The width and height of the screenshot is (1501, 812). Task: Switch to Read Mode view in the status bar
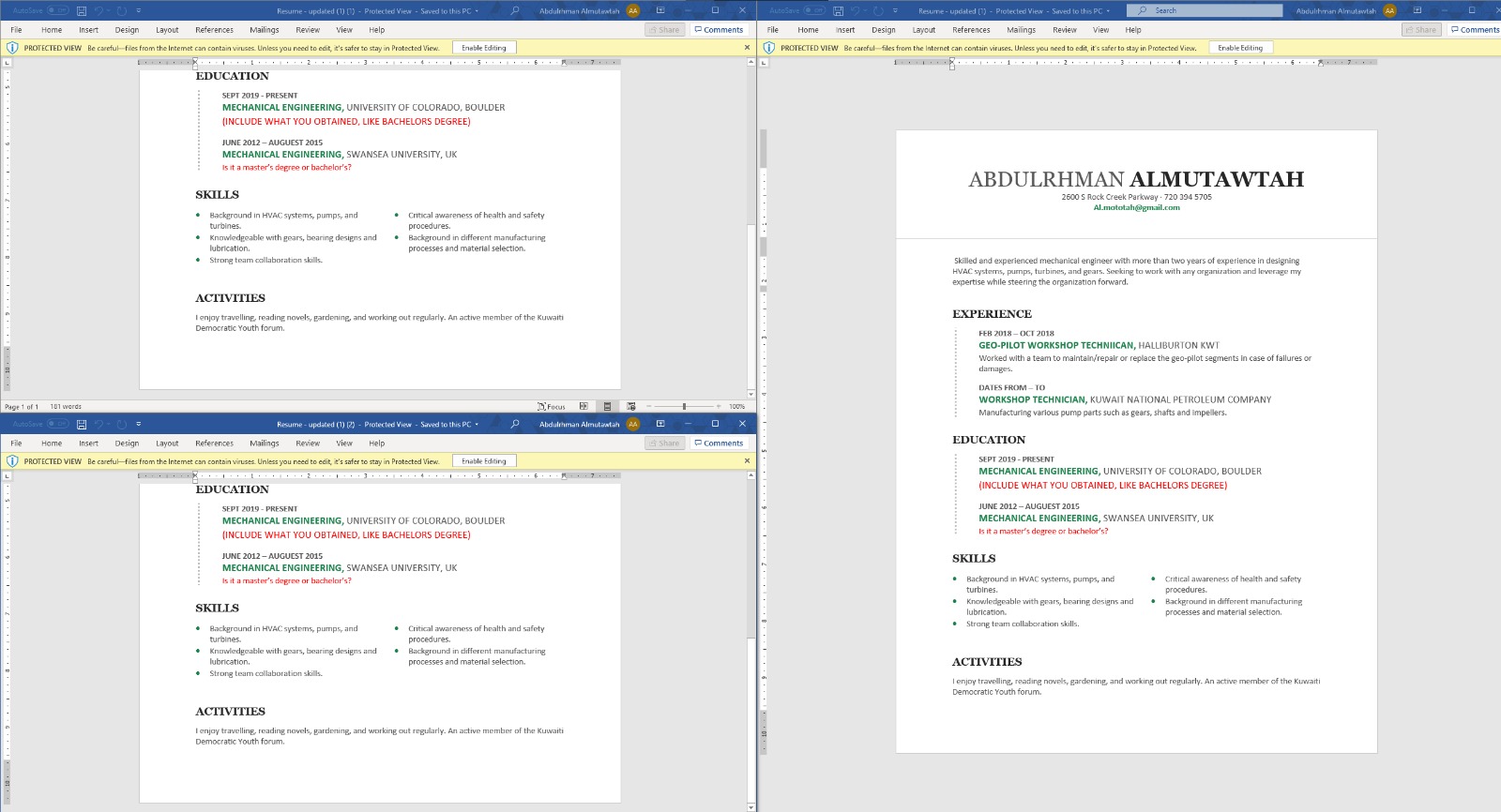coord(584,406)
